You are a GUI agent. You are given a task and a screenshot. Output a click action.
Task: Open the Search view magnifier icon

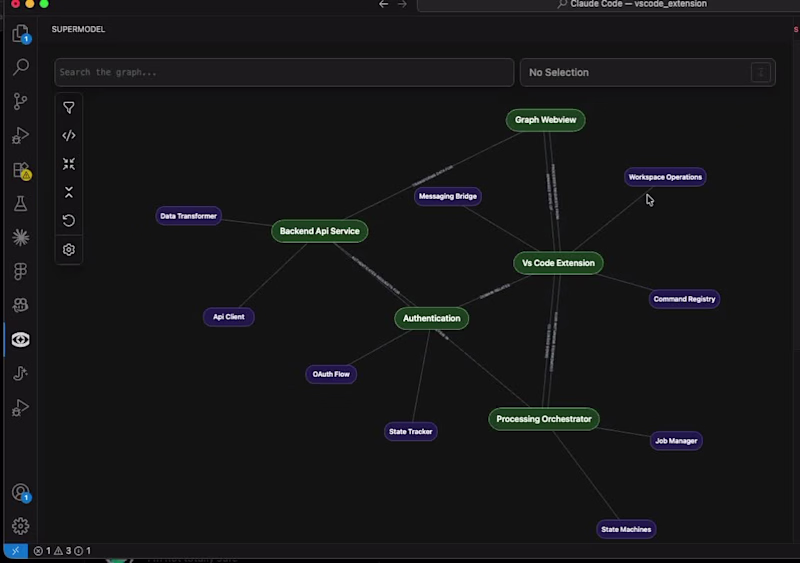click(20, 67)
